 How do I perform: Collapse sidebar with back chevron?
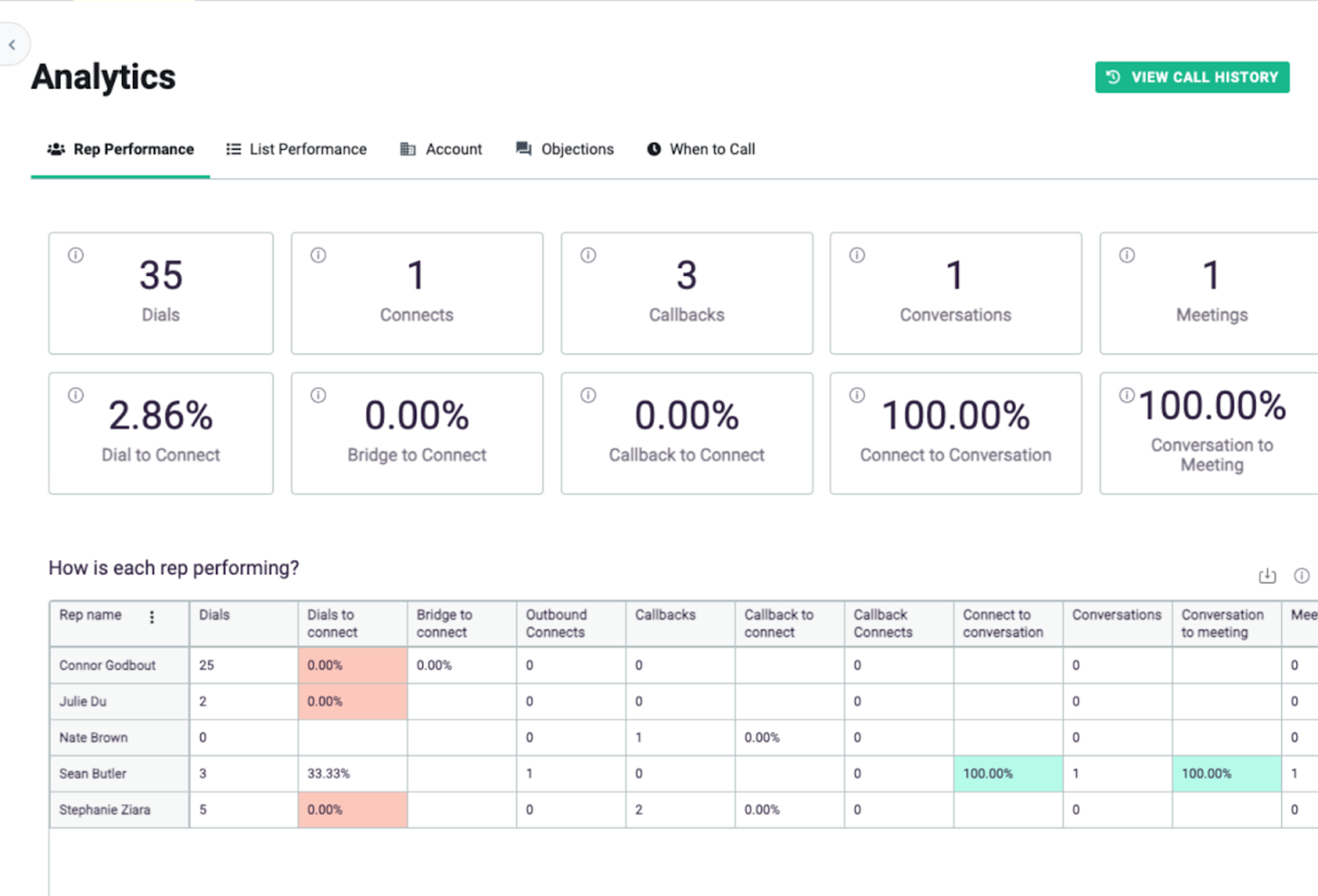[12, 45]
